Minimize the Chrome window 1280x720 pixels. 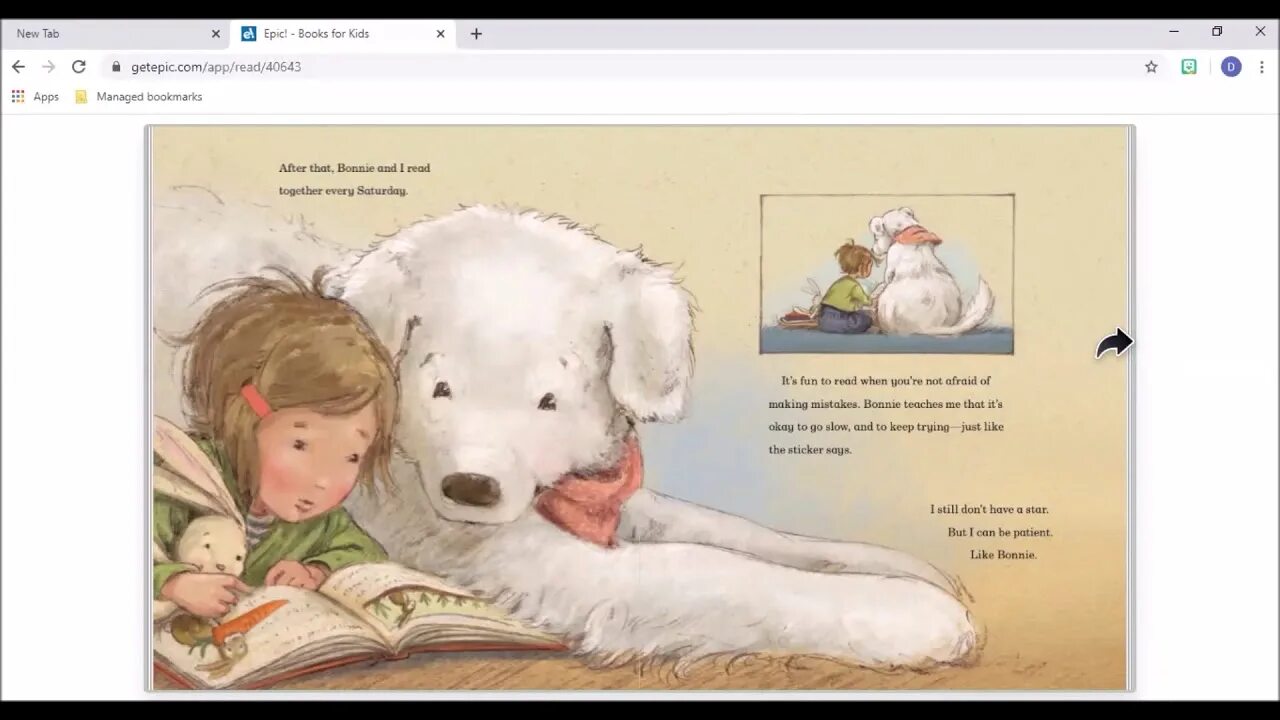pyautogui.click(x=1174, y=32)
